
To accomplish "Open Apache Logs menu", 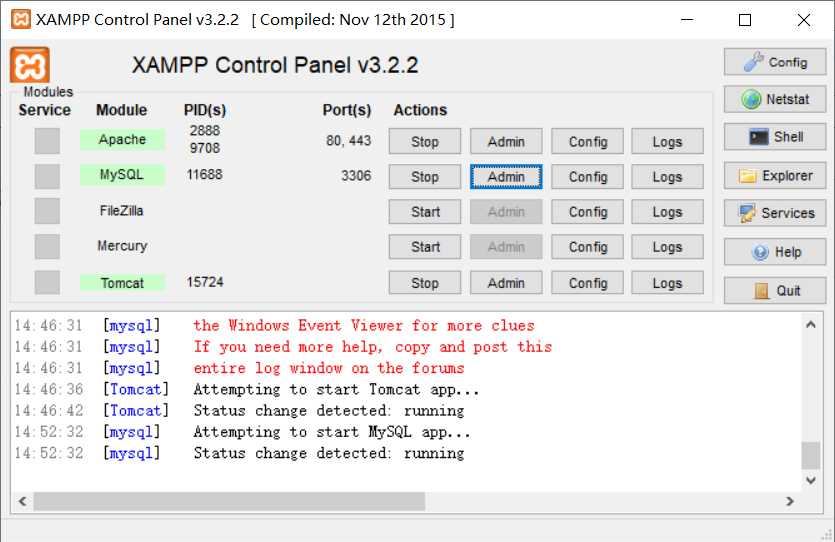I will (667, 141).
